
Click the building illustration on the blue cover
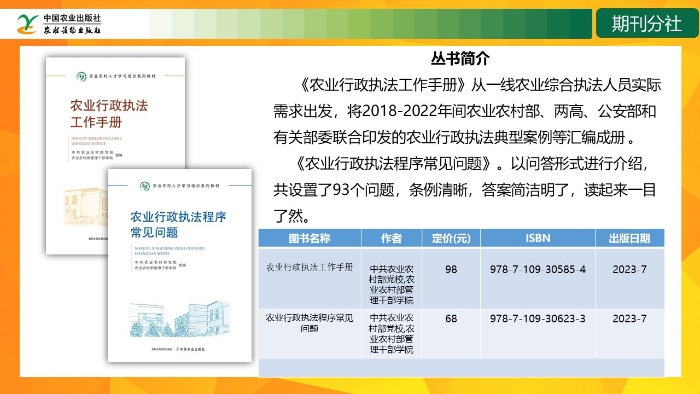click(179, 319)
